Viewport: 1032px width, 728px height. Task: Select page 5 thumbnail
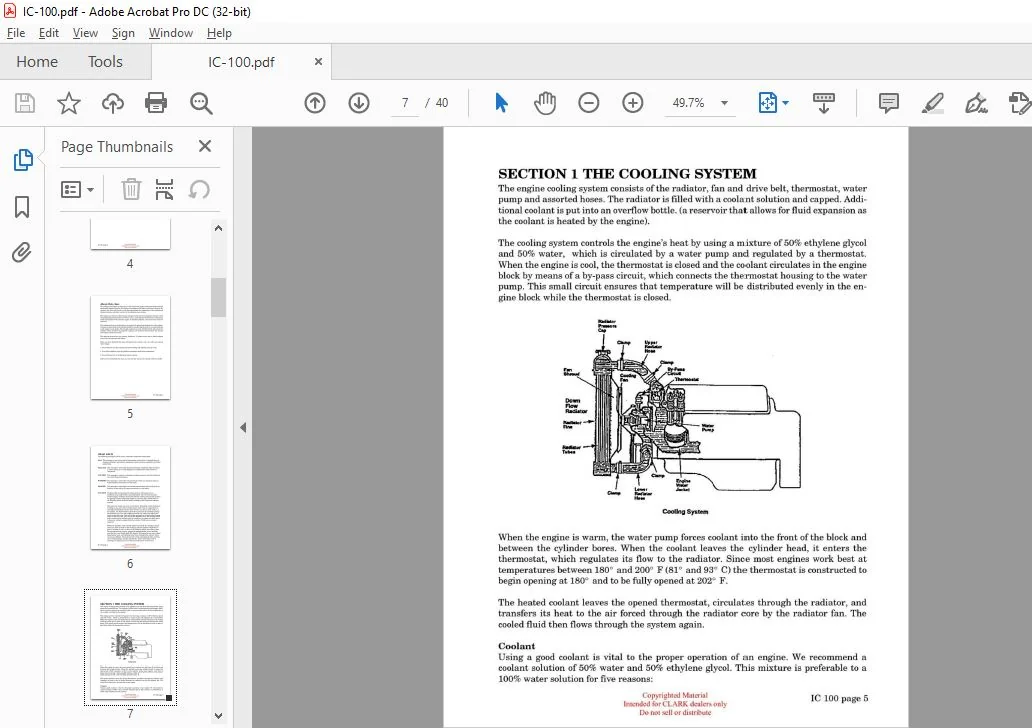point(130,348)
